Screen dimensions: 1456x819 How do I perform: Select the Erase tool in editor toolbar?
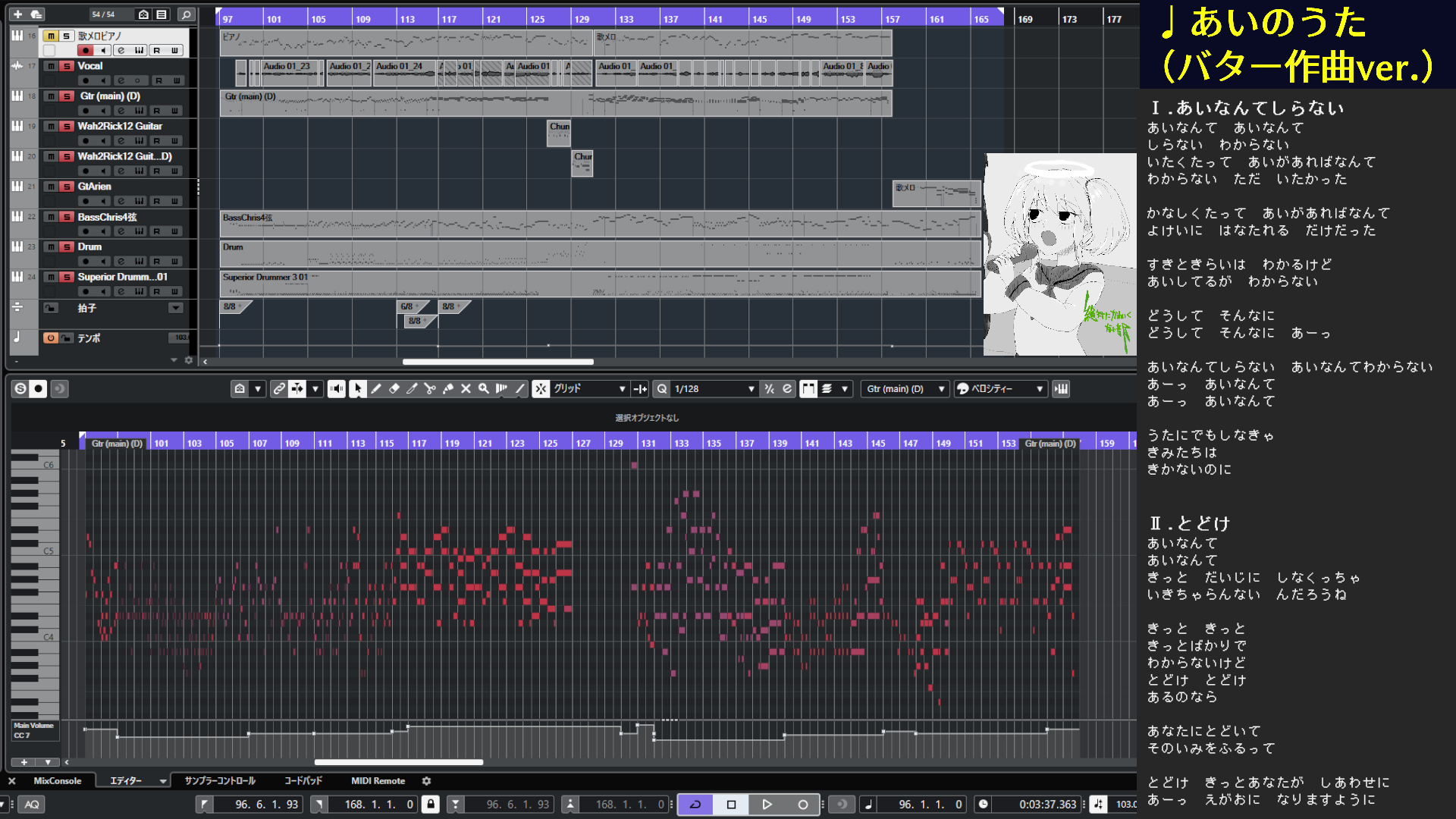click(394, 389)
